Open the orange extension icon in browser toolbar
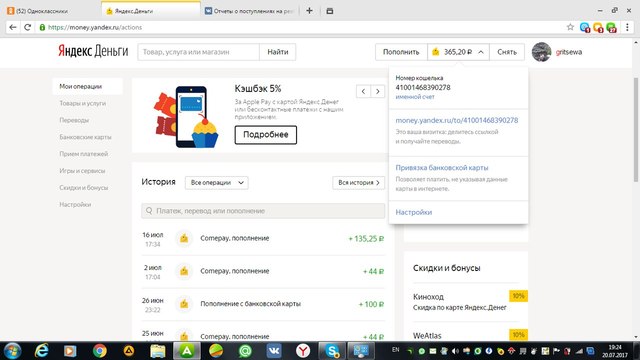Viewport: 640px width, 360px height. point(598,27)
